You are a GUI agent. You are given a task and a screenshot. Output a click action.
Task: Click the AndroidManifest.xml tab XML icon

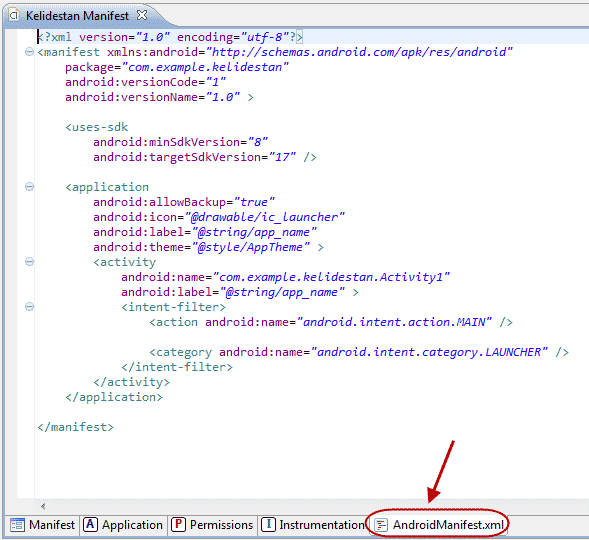pyautogui.click(x=381, y=525)
